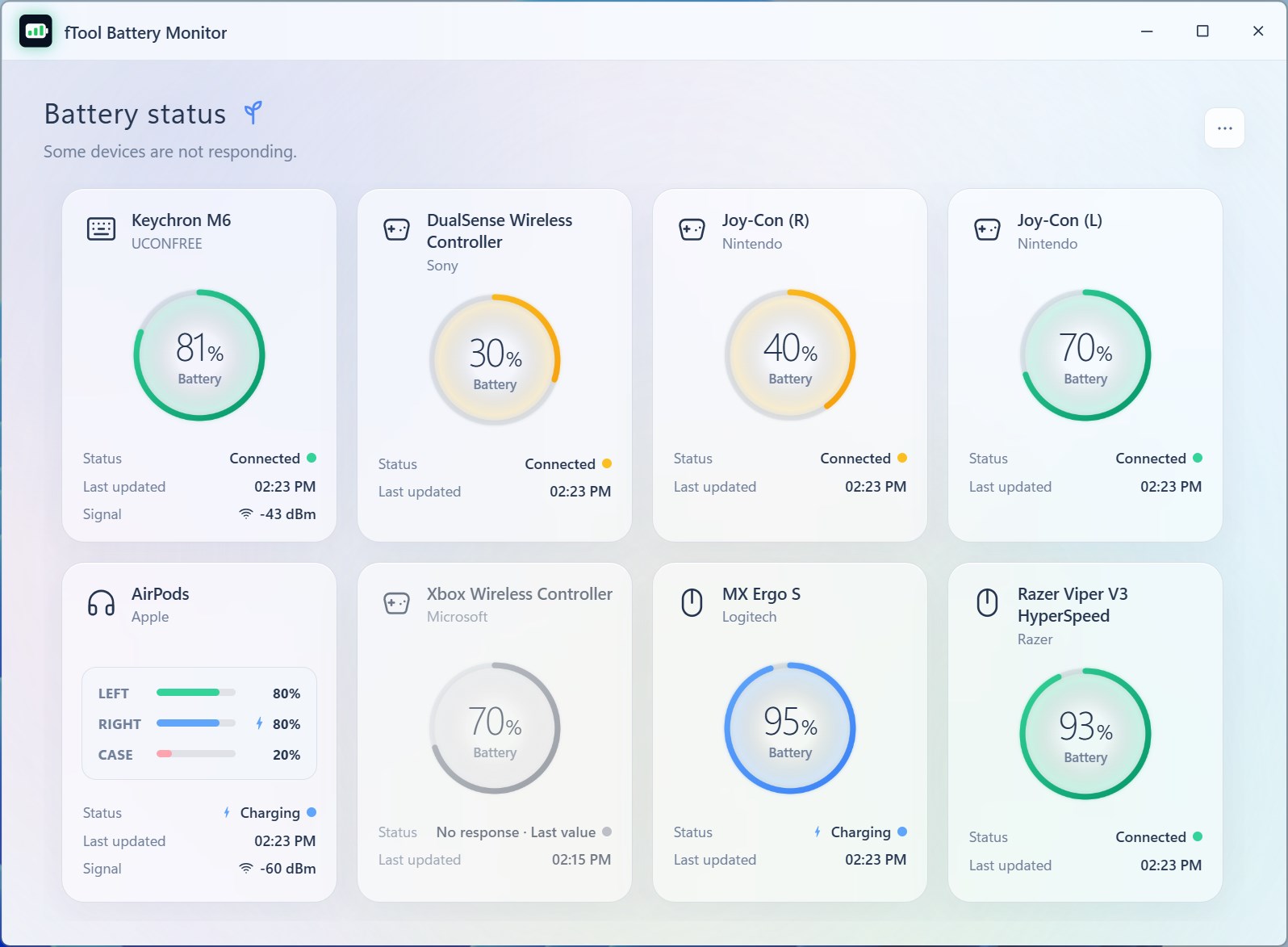Click the UCONFREE manufacturer label
1288x947 pixels.
[167, 244]
